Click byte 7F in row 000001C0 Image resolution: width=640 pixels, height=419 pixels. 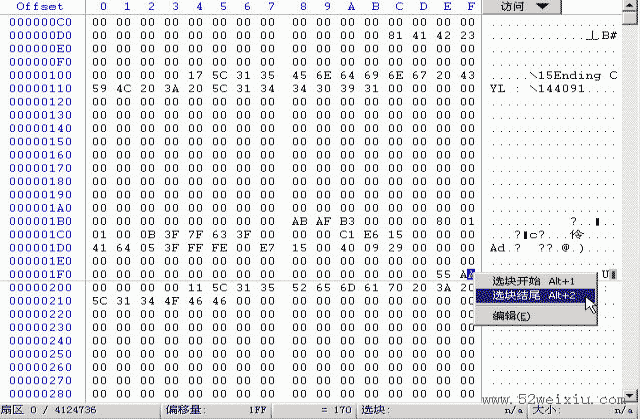coord(196,235)
